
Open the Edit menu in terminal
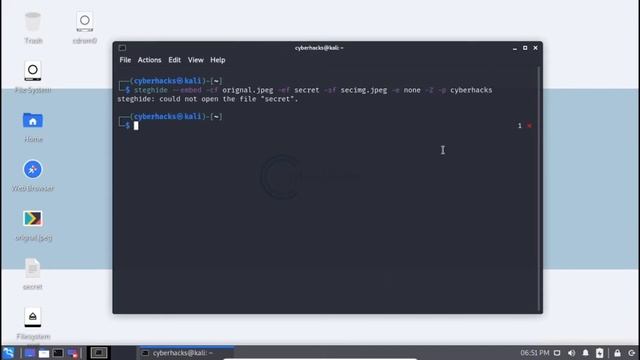(x=174, y=60)
